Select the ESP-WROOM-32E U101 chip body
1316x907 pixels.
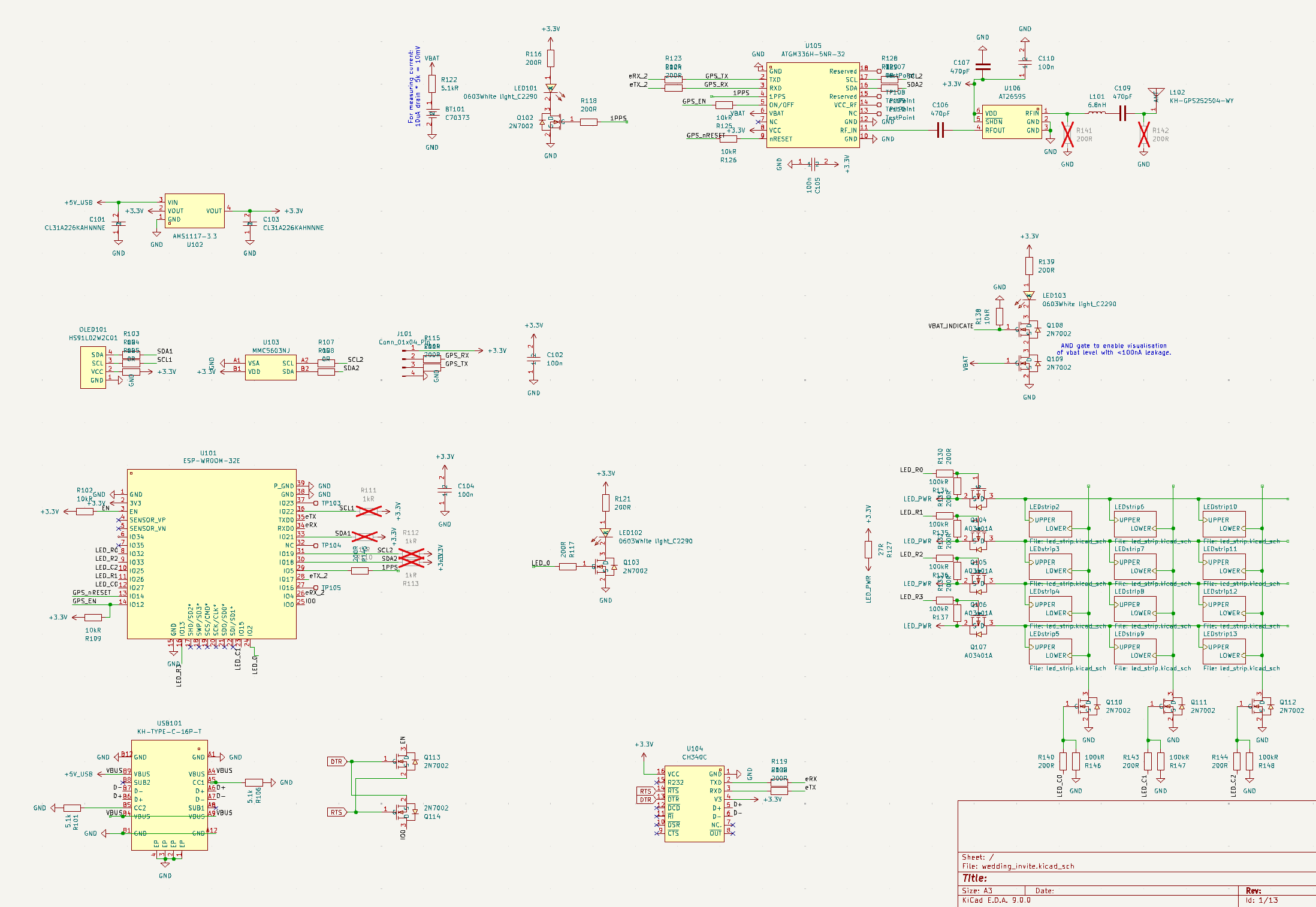tap(211, 554)
